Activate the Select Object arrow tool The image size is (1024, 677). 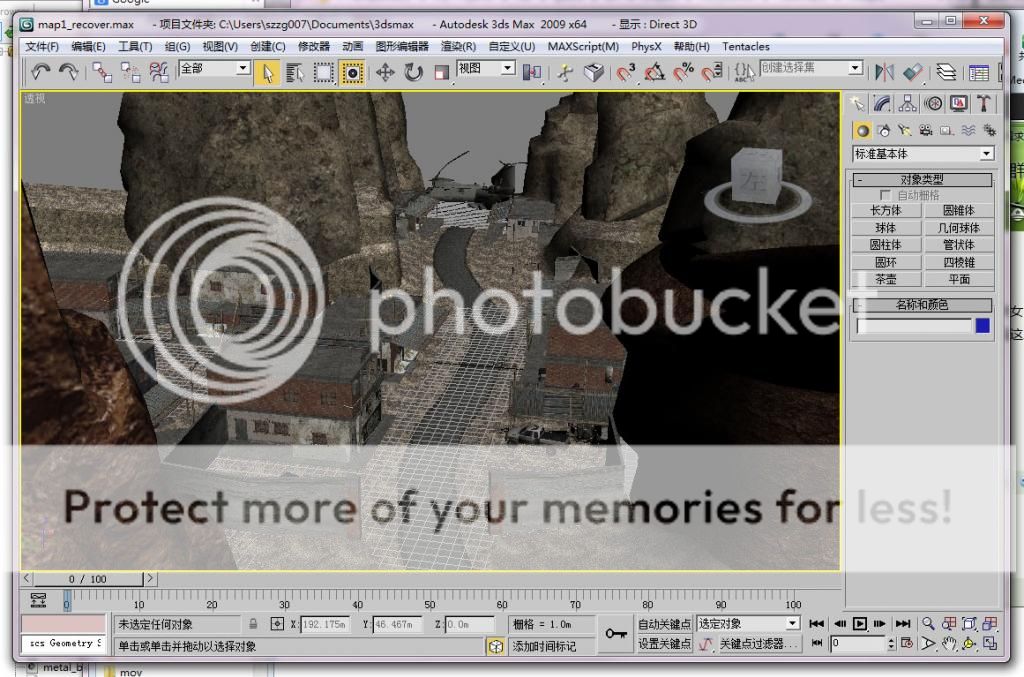tap(267, 72)
